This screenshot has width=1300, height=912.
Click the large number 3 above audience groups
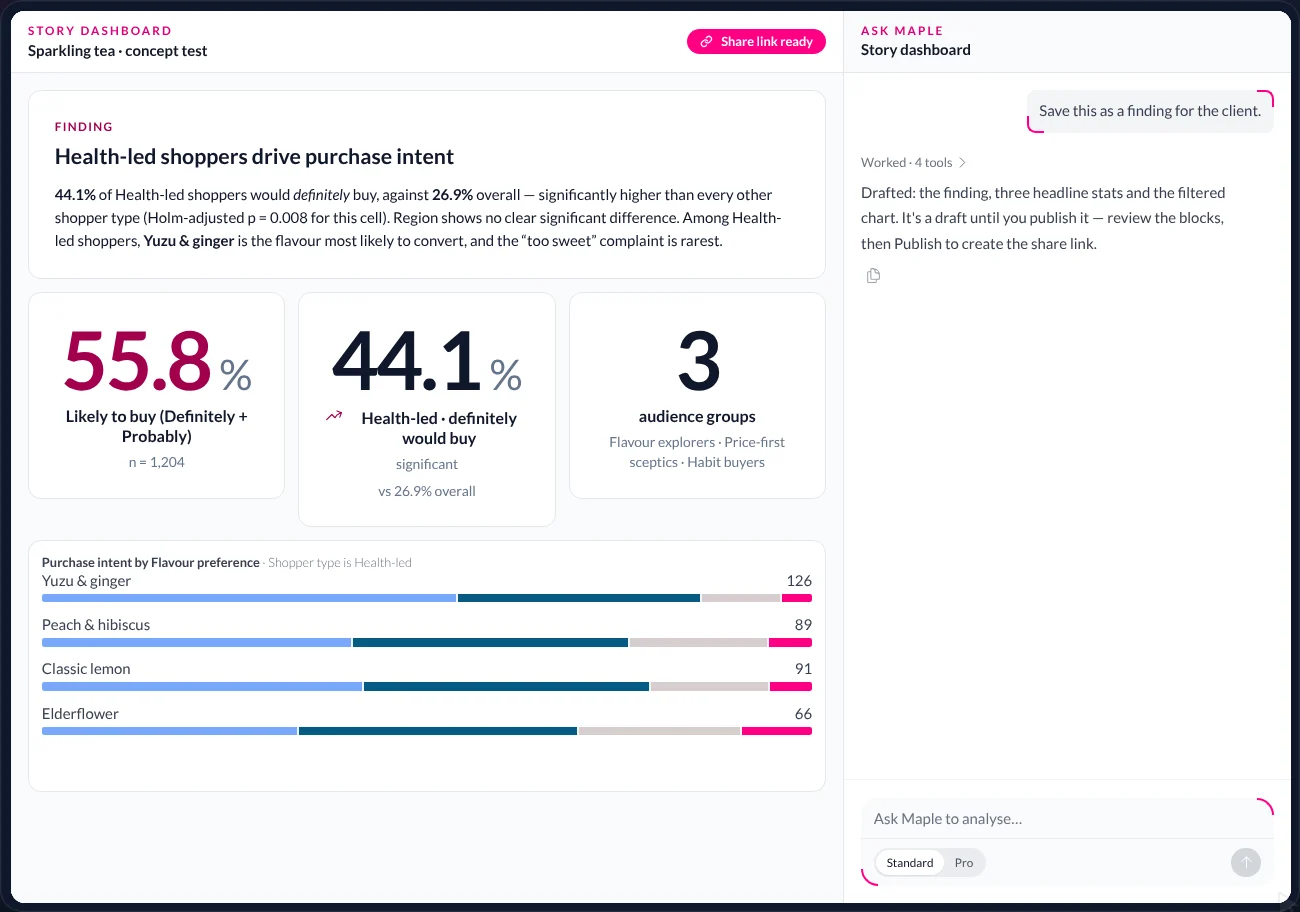point(698,362)
